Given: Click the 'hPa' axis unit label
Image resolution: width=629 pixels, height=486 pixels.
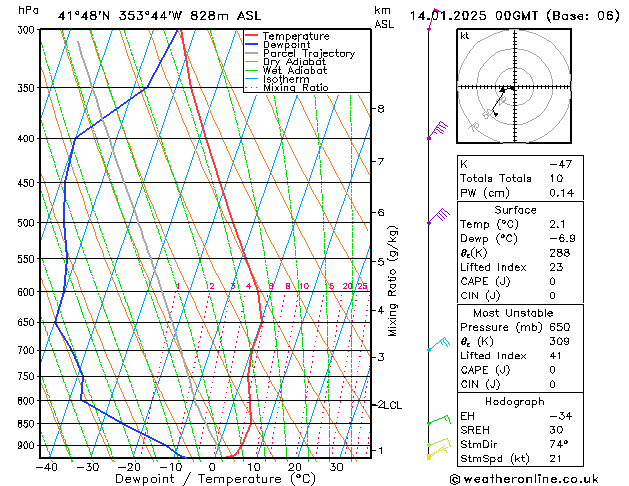Looking at the screenshot, I should [28, 10].
